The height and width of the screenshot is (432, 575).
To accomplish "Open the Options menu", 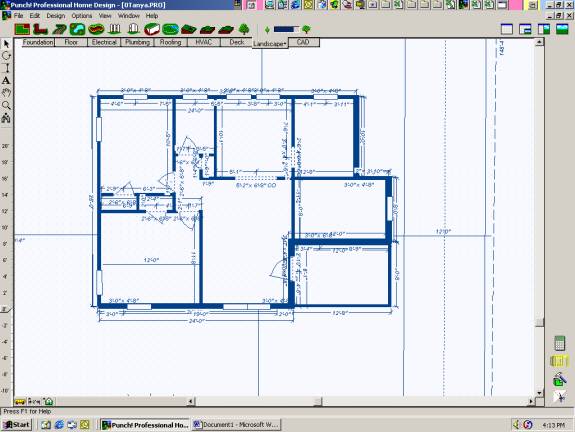I will pos(81,16).
